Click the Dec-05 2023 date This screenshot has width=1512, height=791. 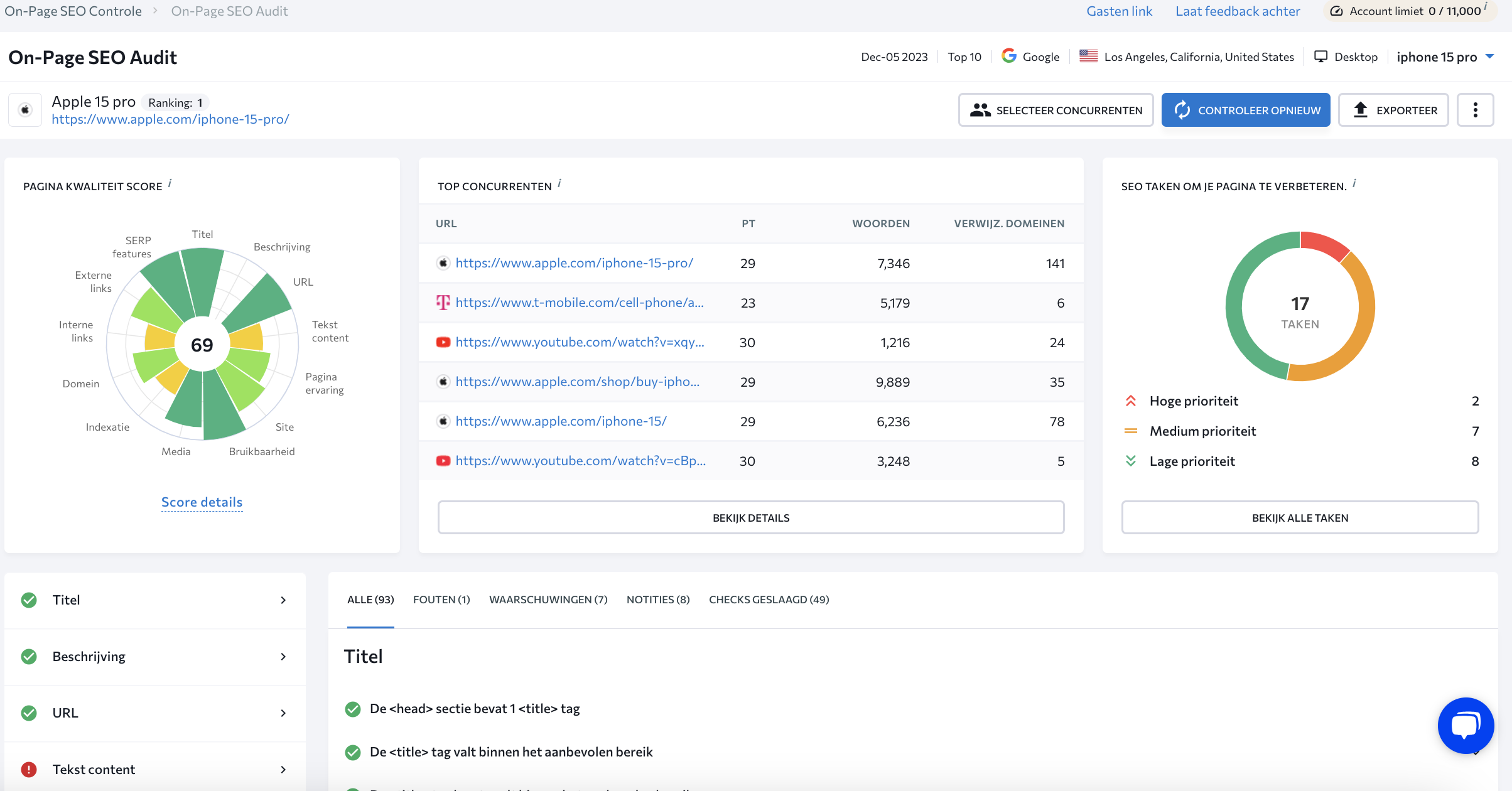pyautogui.click(x=894, y=57)
